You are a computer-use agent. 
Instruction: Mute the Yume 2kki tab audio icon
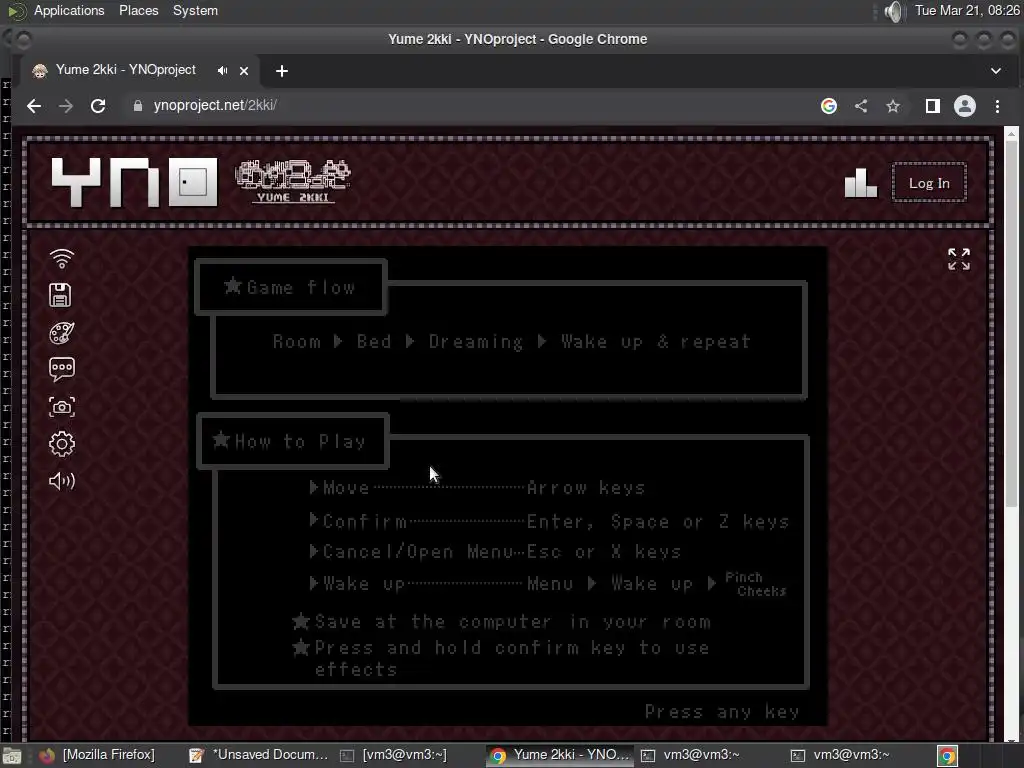click(223, 71)
